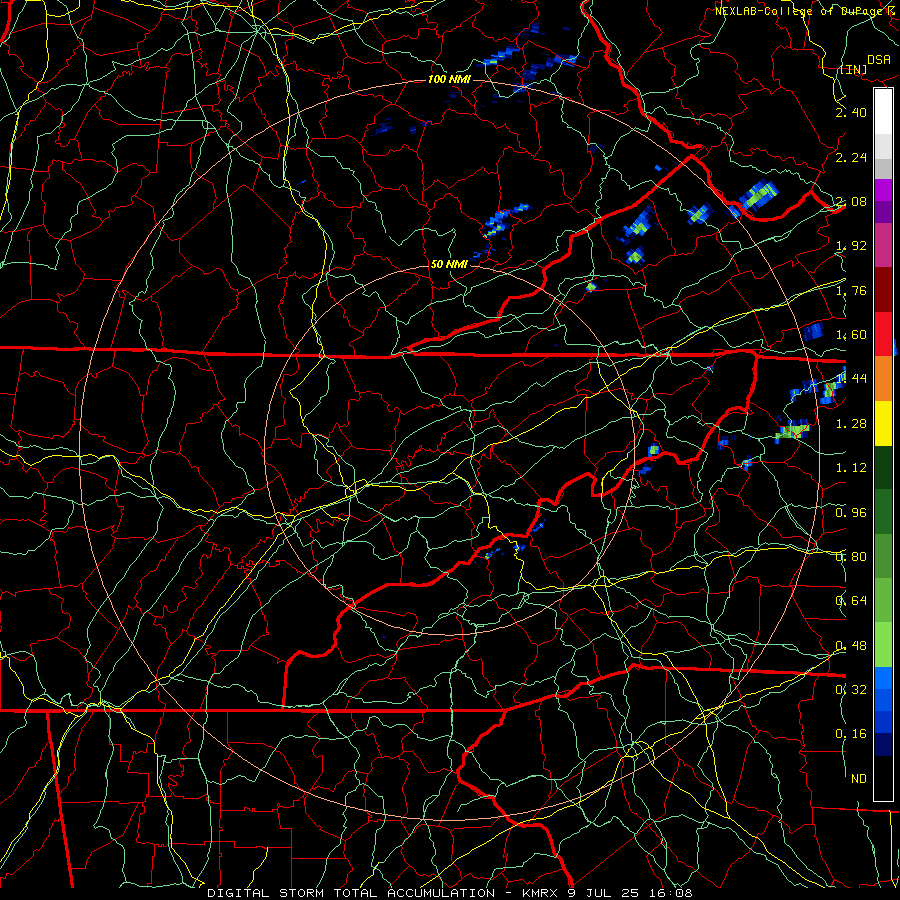Click the 'DSA' product label
900x900 pixels.
point(878,60)
